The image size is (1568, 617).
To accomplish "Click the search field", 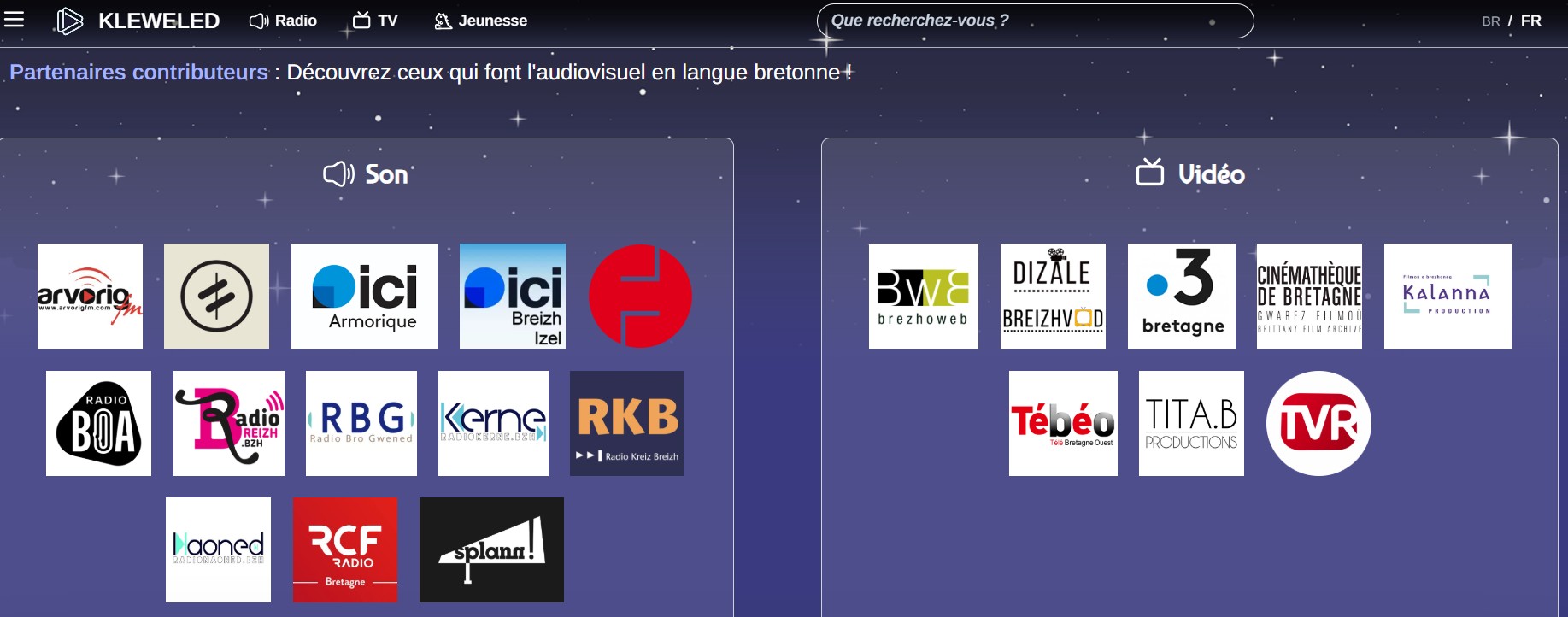I will coord(1034,21).
